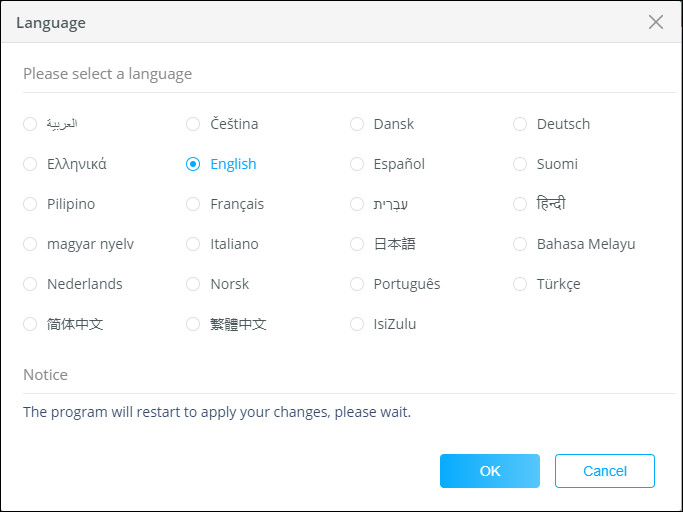The width and height of the screenshot is (683, 512).
Task: Choose Español as the language
Action: 357,164
